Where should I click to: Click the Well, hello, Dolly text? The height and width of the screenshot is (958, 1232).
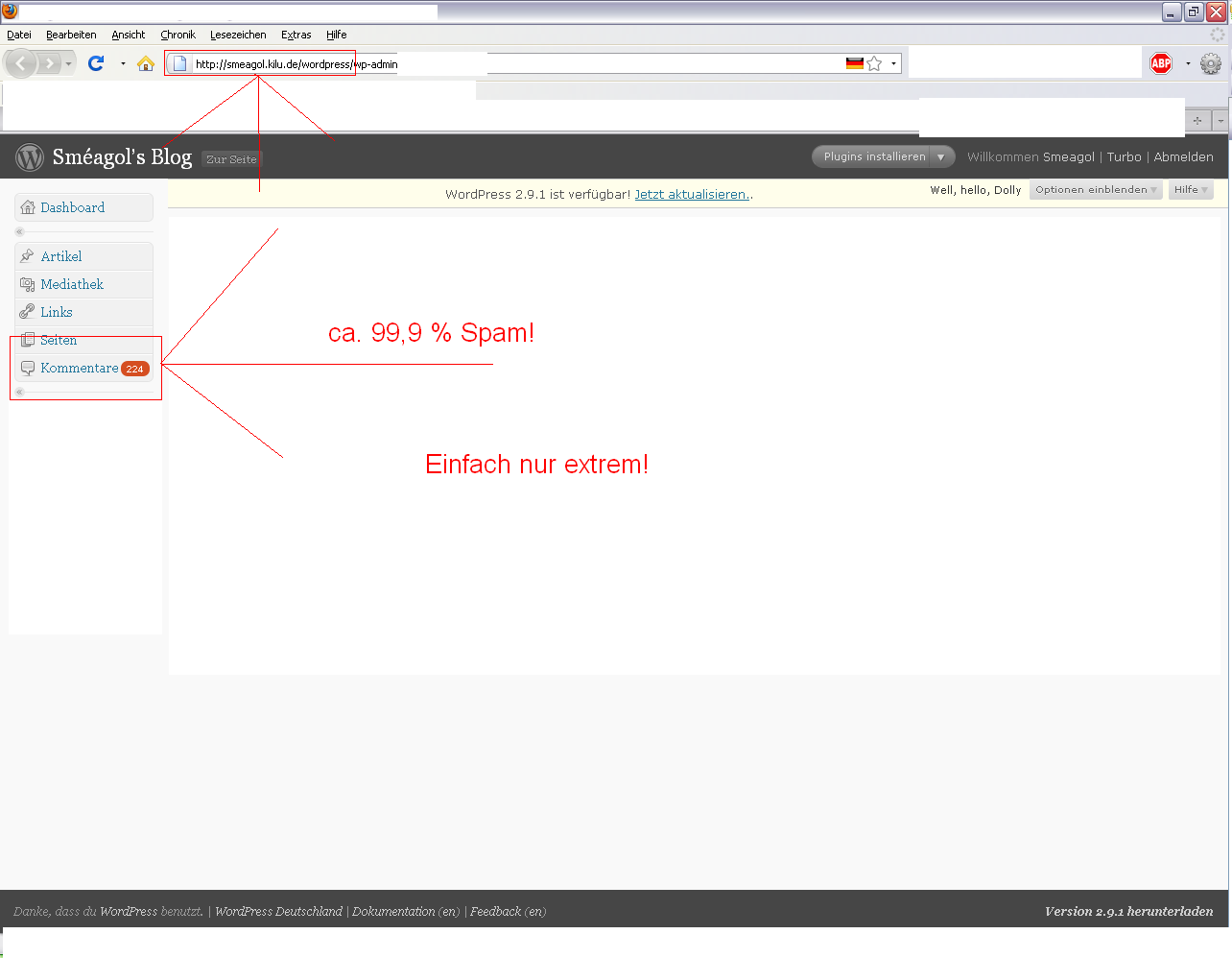975,190
